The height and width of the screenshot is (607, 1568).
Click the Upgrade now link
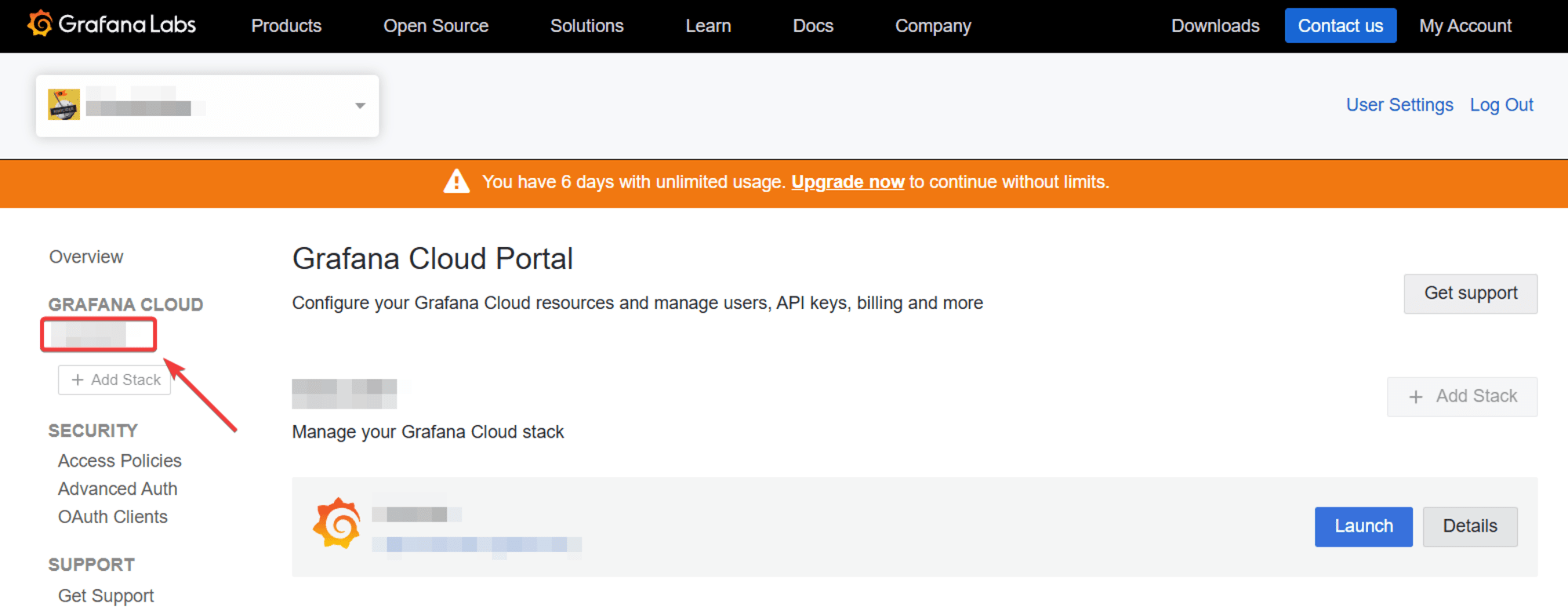click(x=848, y=182)
